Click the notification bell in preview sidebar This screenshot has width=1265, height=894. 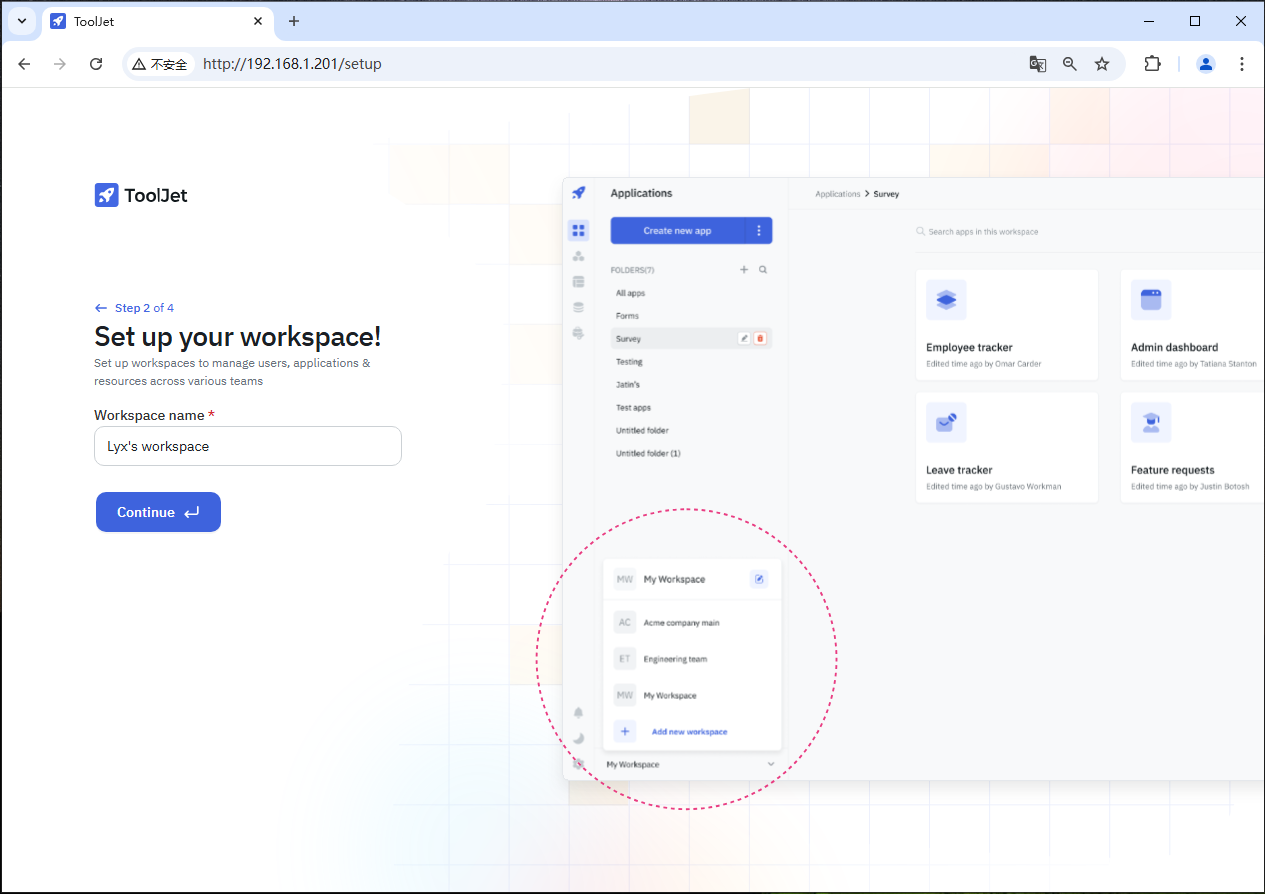578,713
